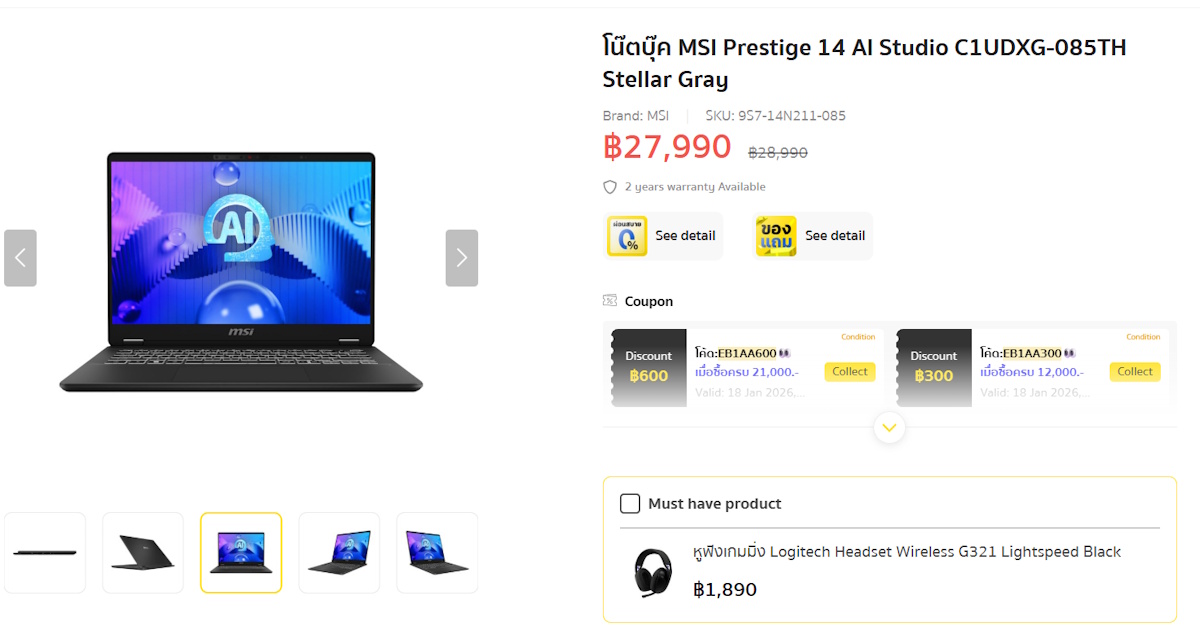This screenshot has height=644, width=1200.
Task: Click the coupon ticket icon
Action: [x=610, y=301]
